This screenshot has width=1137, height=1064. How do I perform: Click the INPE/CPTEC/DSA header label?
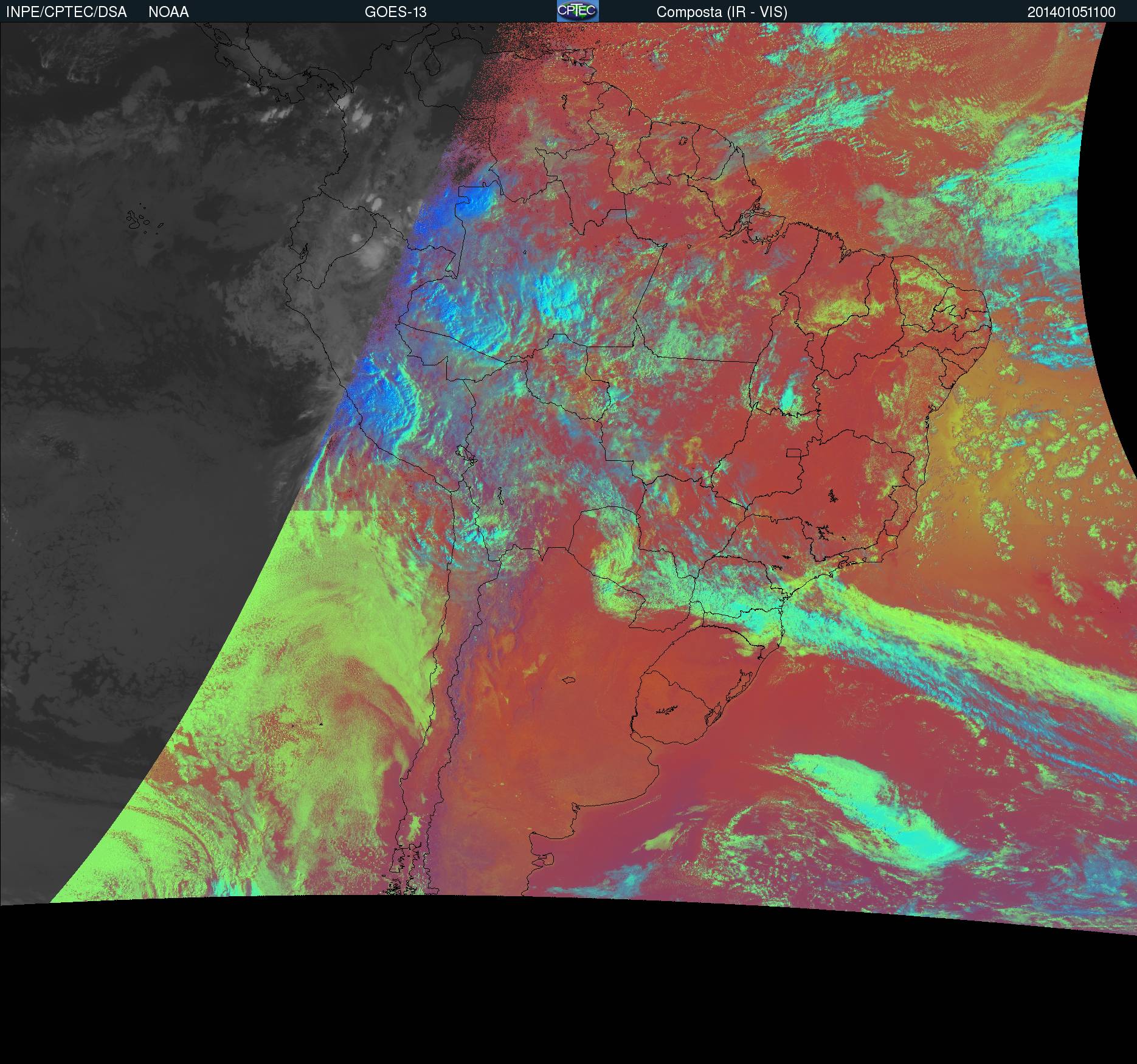[66, 12]
